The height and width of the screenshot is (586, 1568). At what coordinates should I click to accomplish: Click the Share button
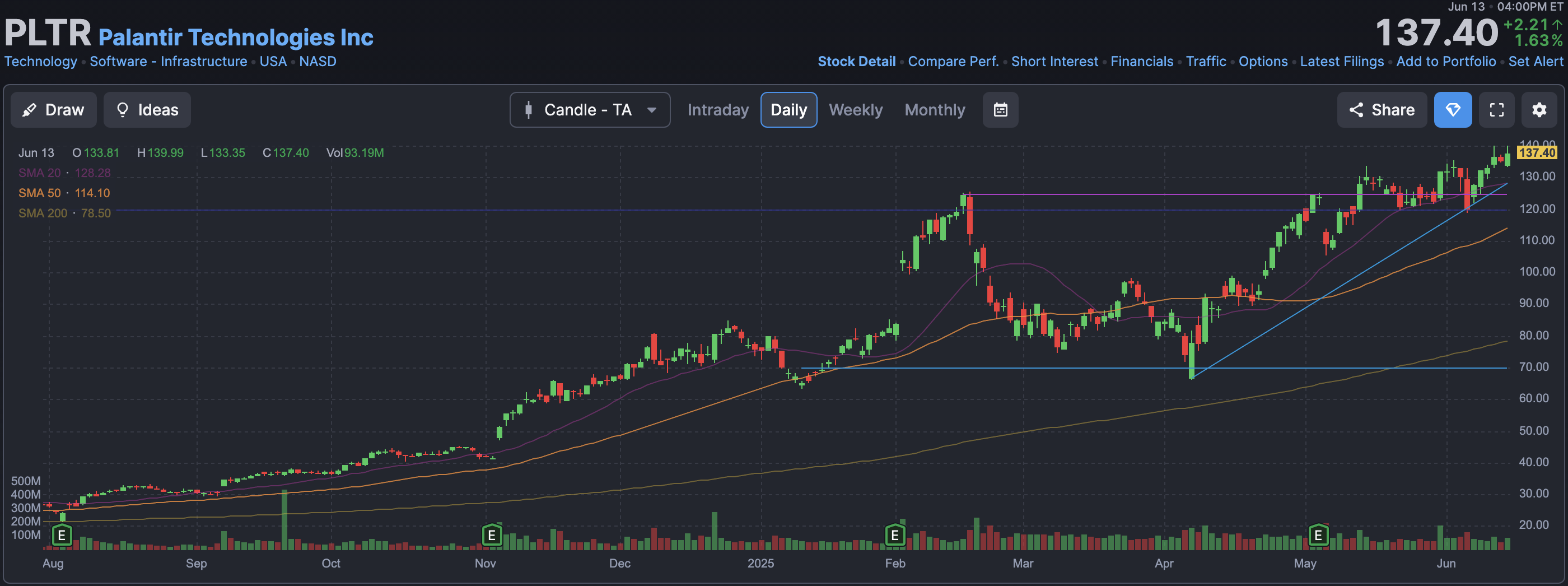(x=1381, y=110)
